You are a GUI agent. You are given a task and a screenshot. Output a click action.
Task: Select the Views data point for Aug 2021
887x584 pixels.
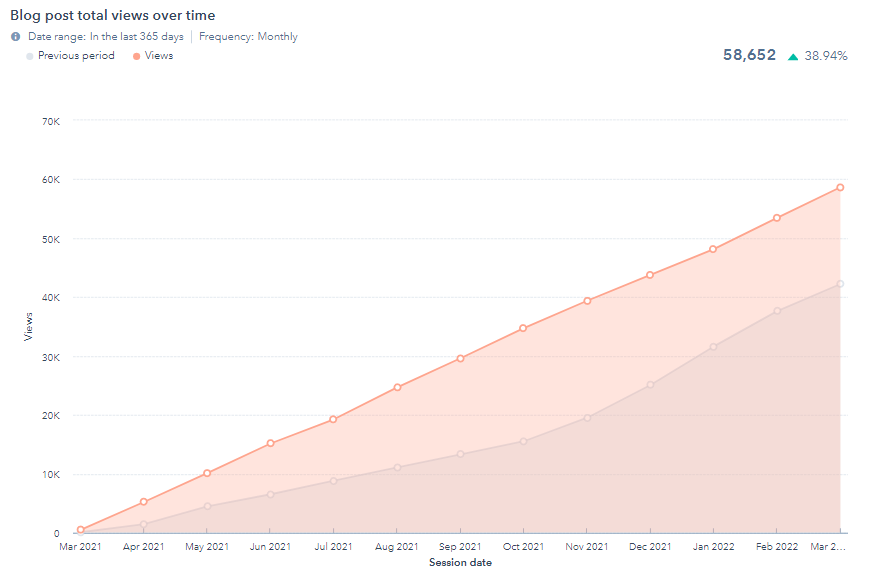(397, 387)
